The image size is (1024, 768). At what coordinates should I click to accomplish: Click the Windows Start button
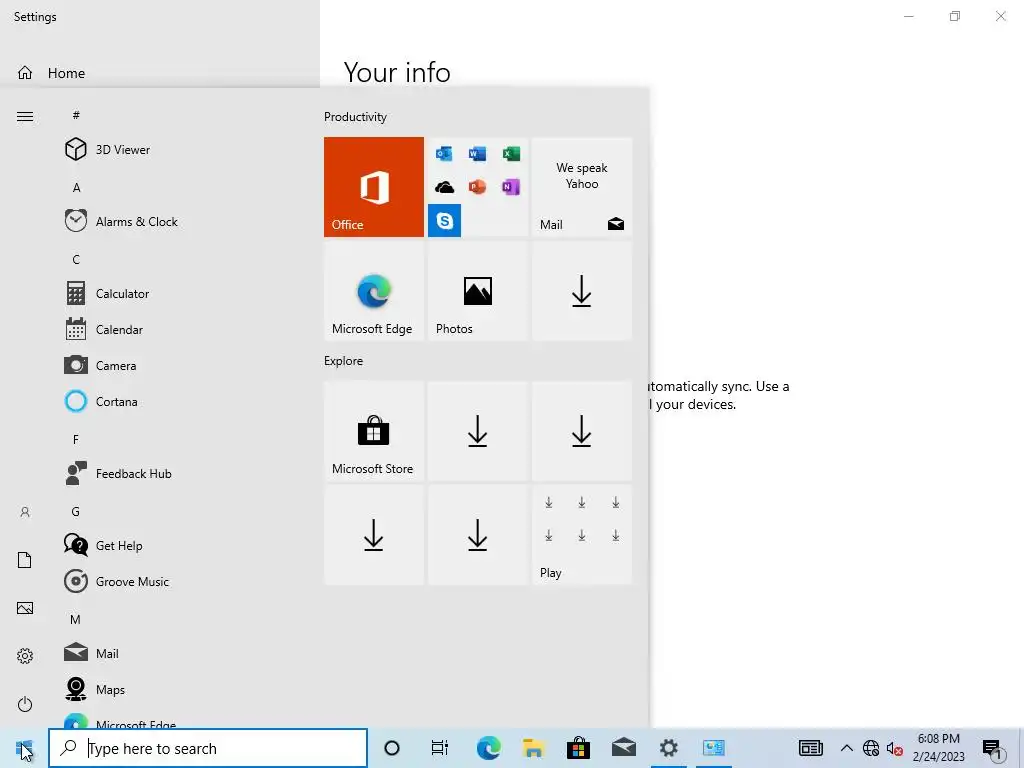pos(24,748)
